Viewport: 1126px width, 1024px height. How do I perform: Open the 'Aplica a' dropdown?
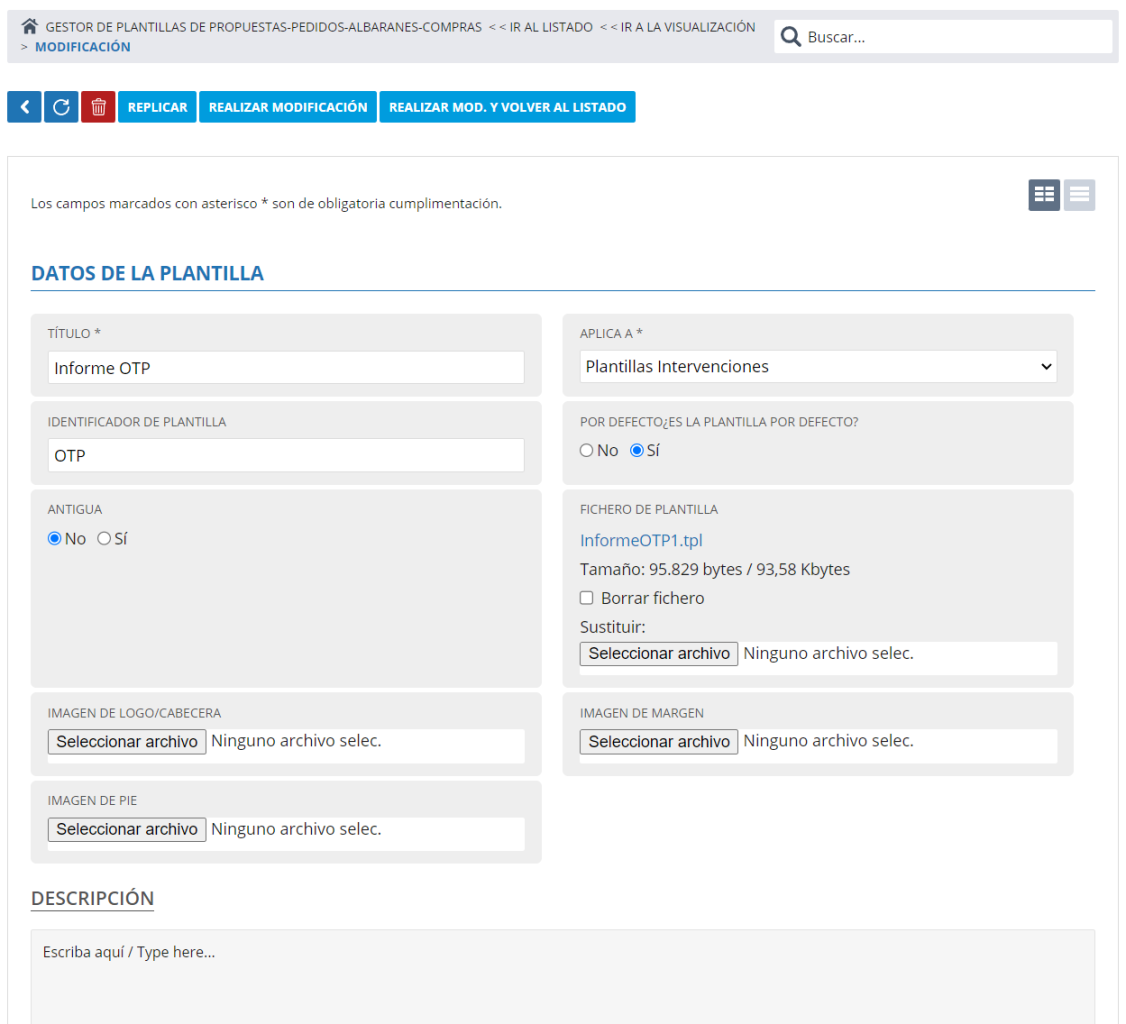pos(818,367)
